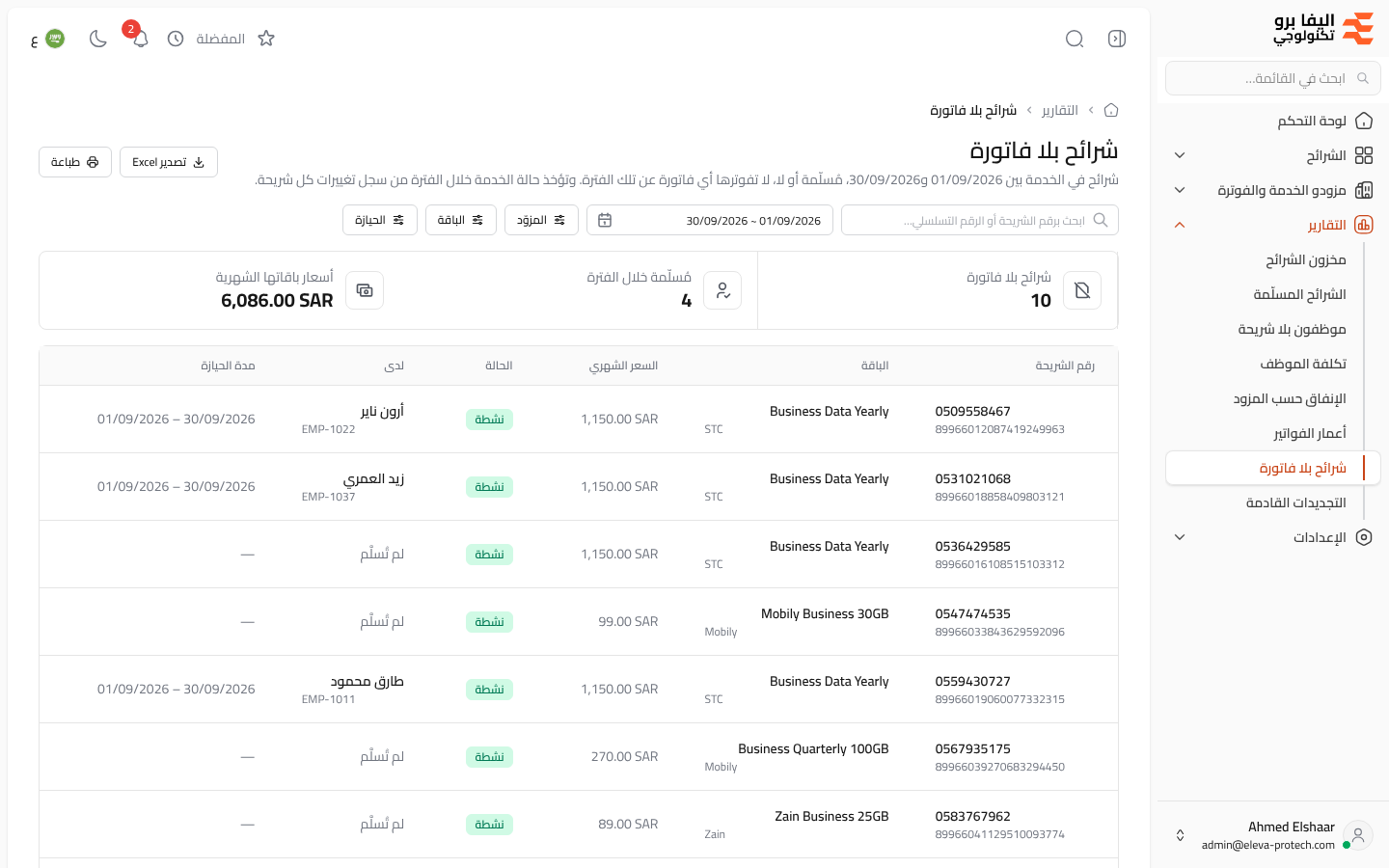Image resolution: width=1389 pixels, height=868 pixels.
Task: Click SIM number 0509558467
Action: tap(973, 411)
